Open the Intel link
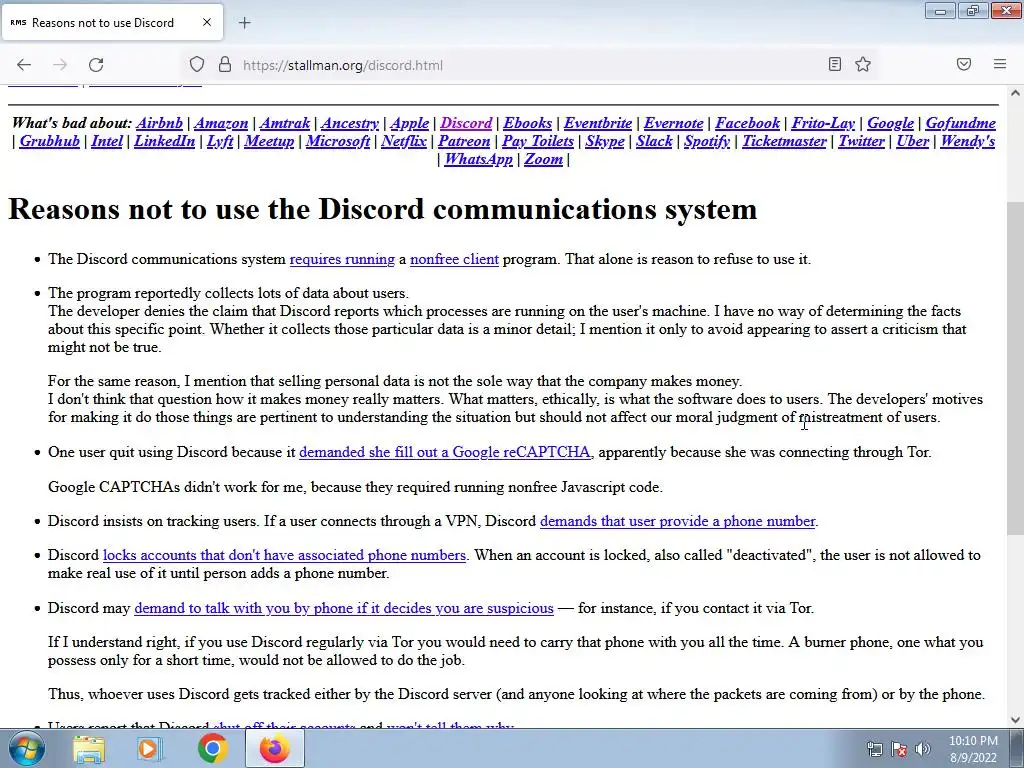Screen dimensions: 1024x768 107,141
